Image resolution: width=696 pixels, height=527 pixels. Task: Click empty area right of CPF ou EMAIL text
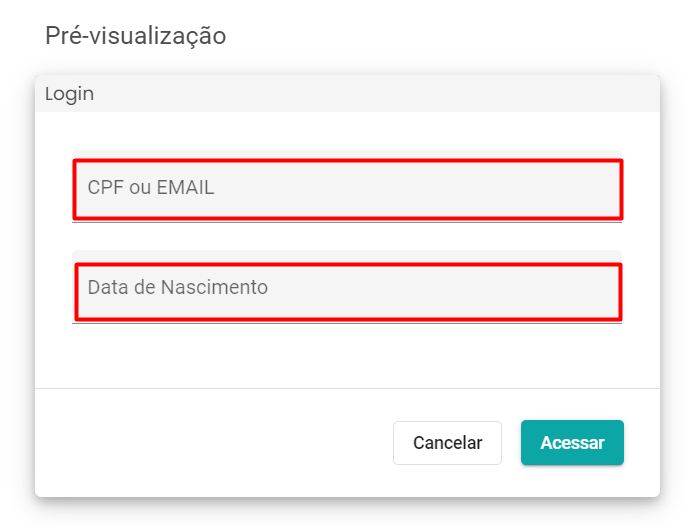pos(415,188)
